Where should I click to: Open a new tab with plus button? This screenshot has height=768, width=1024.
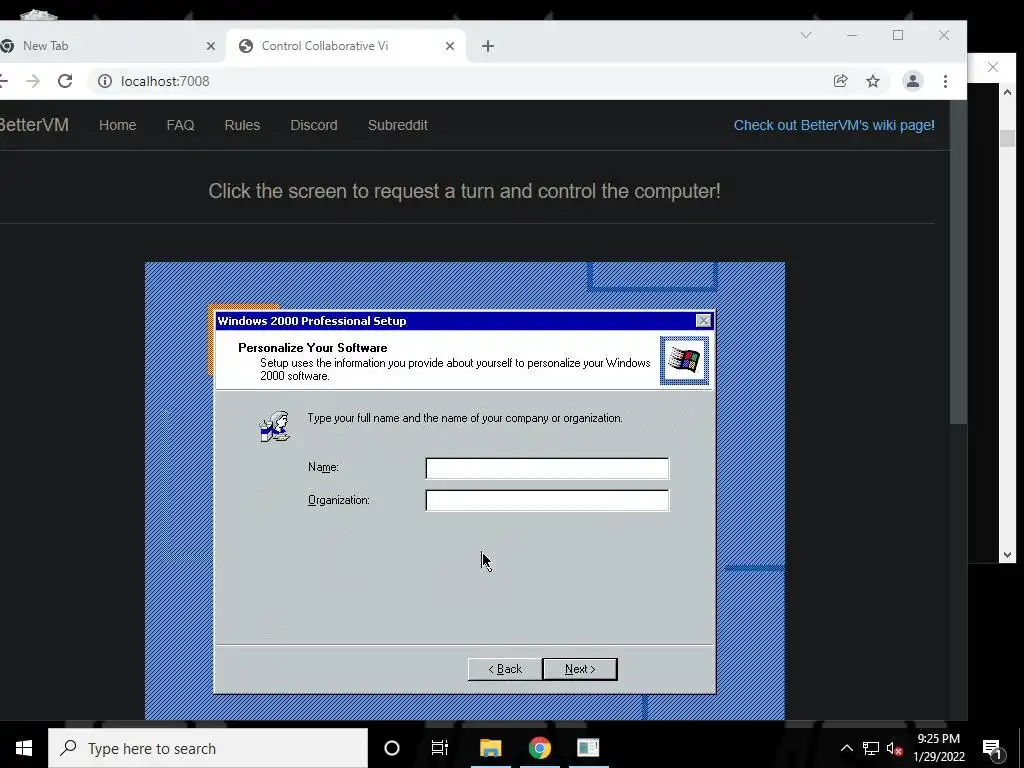[x=488, y=46]
